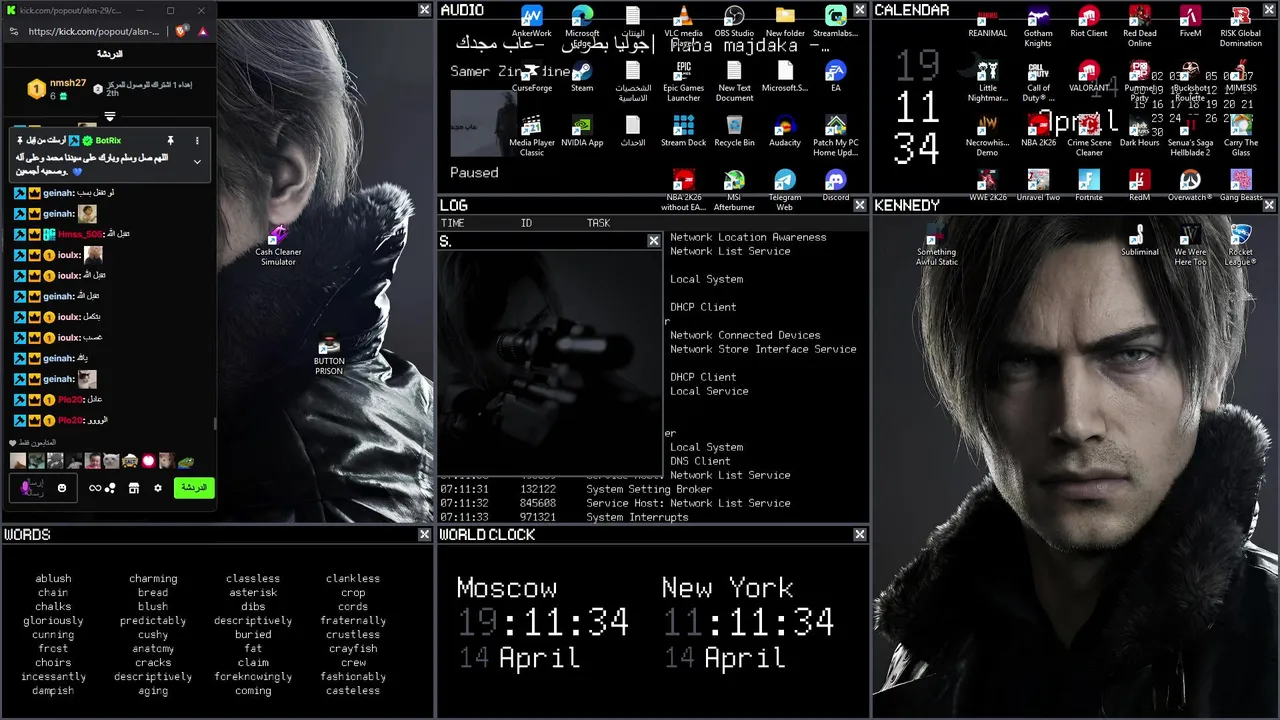
Task: Click the word 'gloriously' in WORDS panel
Action: pos(53,621)
